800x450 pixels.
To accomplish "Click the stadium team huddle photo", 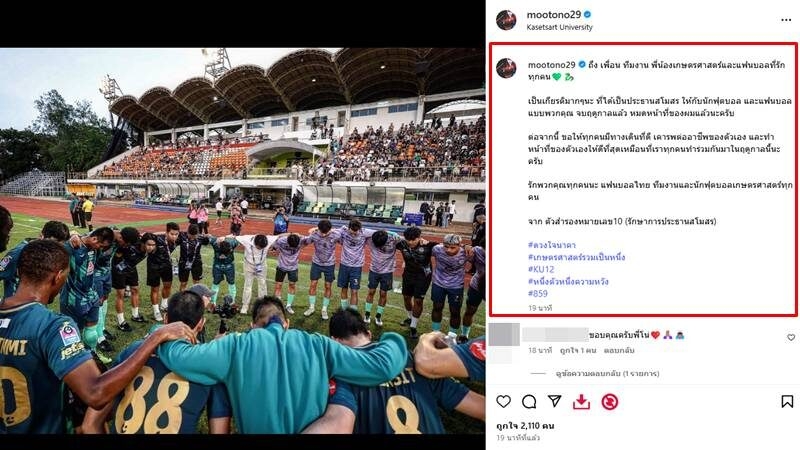I will click(242, 241).
